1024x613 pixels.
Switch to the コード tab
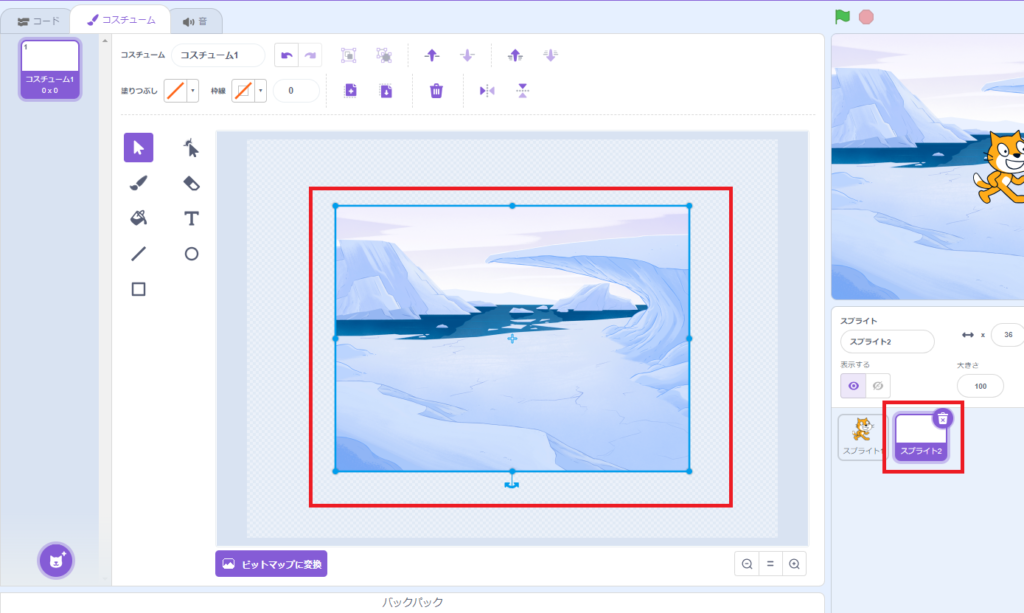point(38,20)
